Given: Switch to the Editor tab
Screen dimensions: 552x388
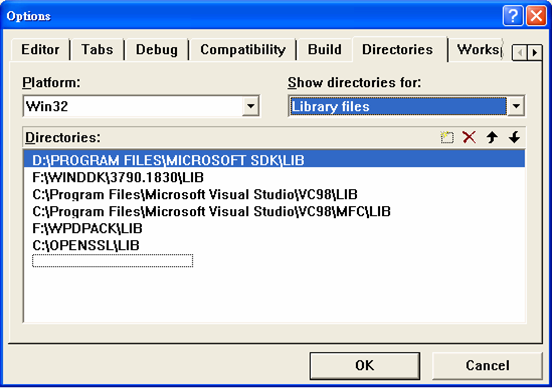Looking at the screenshot, I should (x=40, y=50).
